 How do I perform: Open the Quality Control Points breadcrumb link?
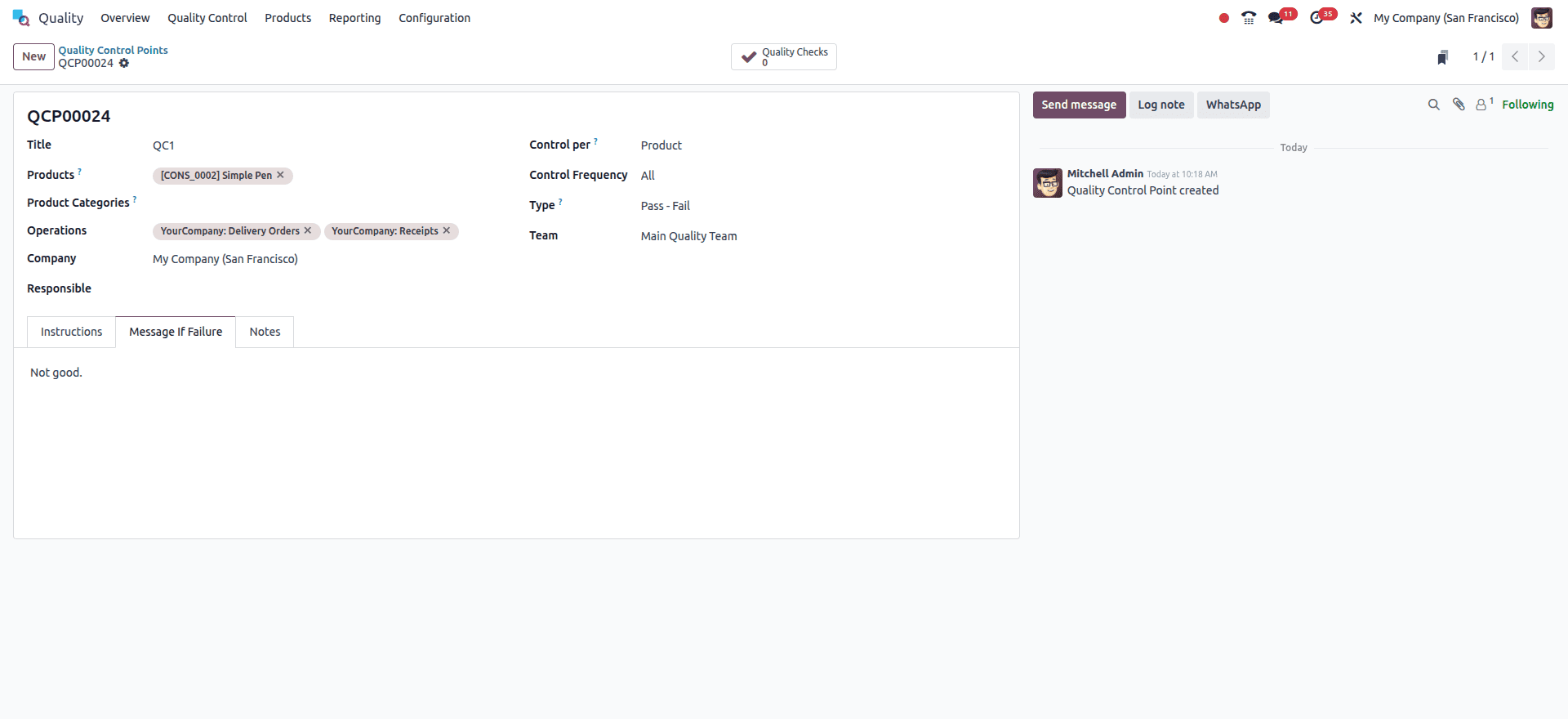[113, 49]
